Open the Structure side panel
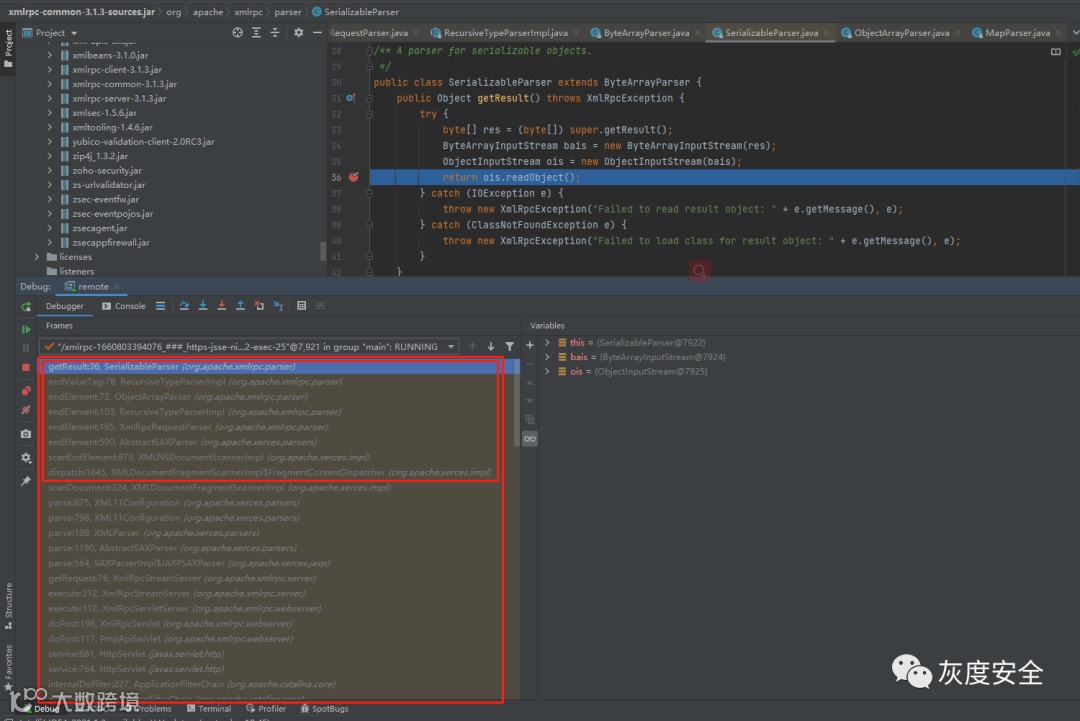Screen dimensions: 1080x721 pyautogui.click(x=8, y=606)
